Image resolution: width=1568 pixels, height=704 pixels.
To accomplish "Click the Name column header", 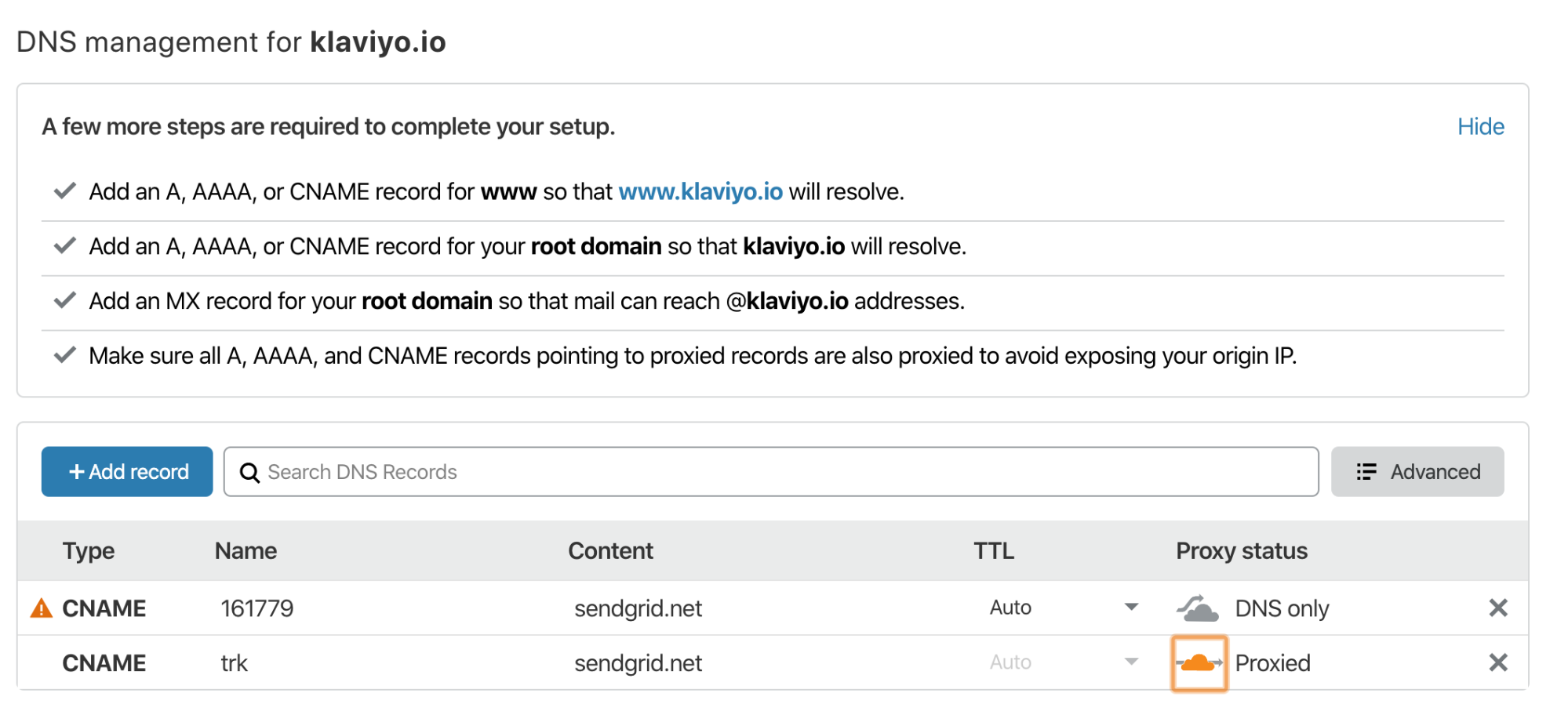I will point(246,551).
